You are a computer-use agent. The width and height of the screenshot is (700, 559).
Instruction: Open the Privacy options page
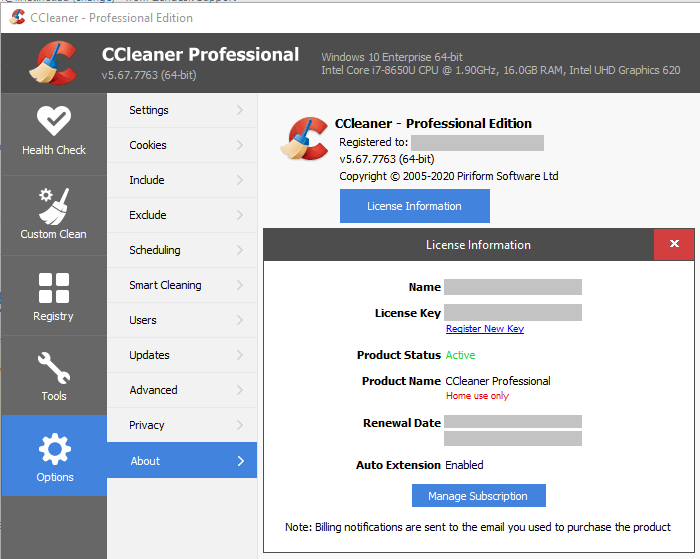click(147, 425)
